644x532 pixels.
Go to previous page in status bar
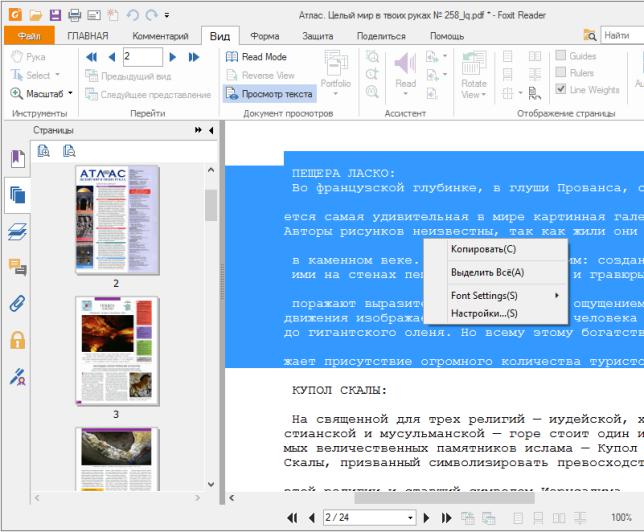tap(312, 518)
